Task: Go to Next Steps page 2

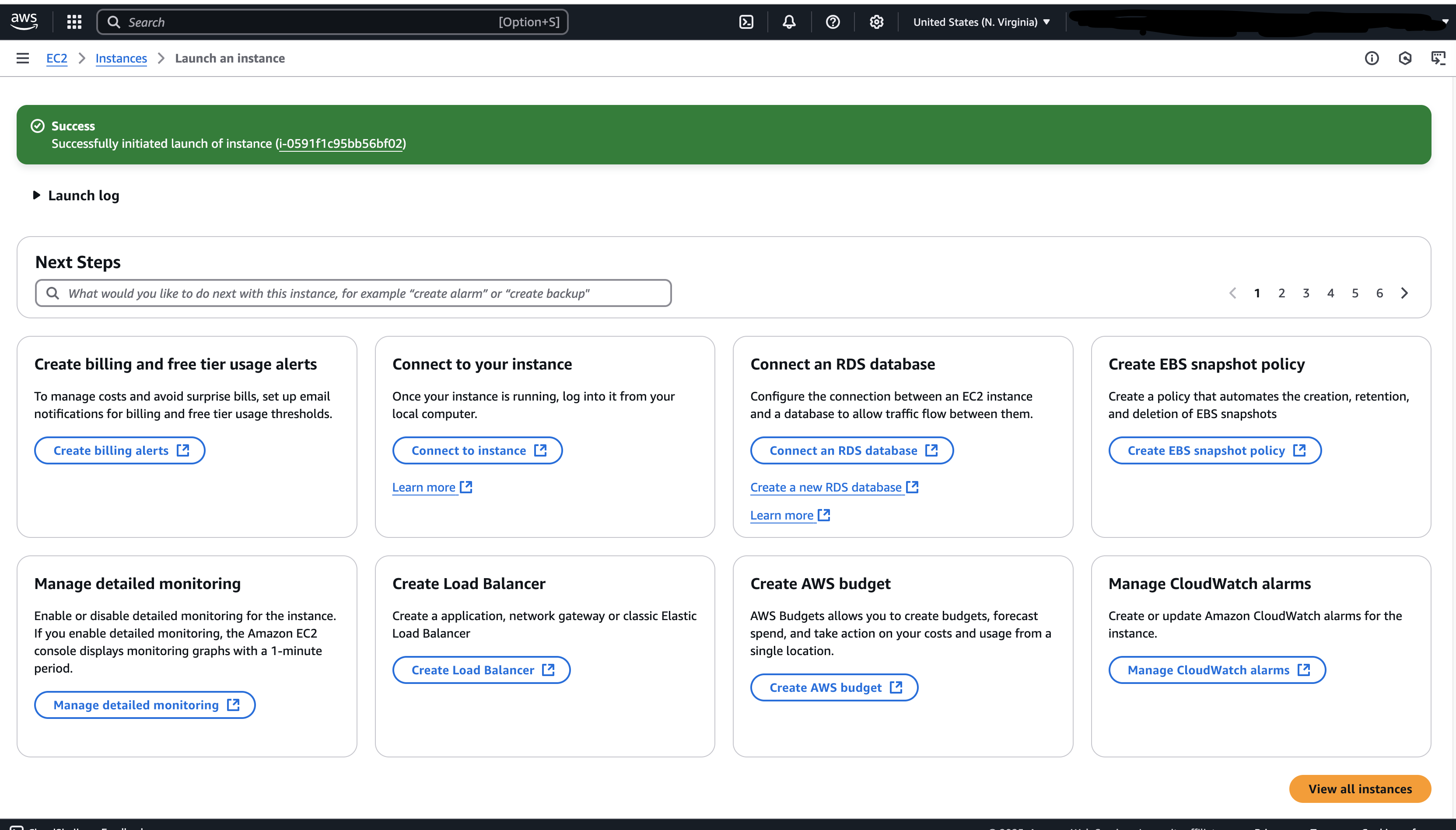Action: click(1281, 293)
